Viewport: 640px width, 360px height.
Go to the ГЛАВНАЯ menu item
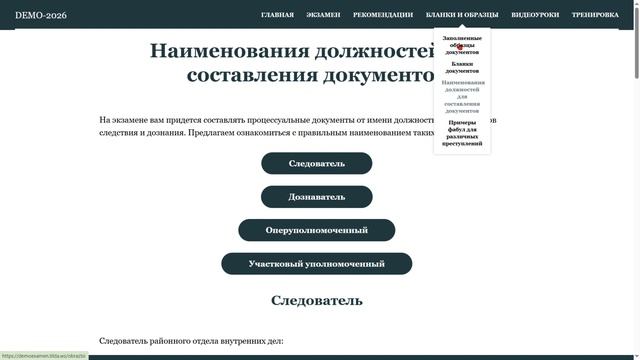278,15
